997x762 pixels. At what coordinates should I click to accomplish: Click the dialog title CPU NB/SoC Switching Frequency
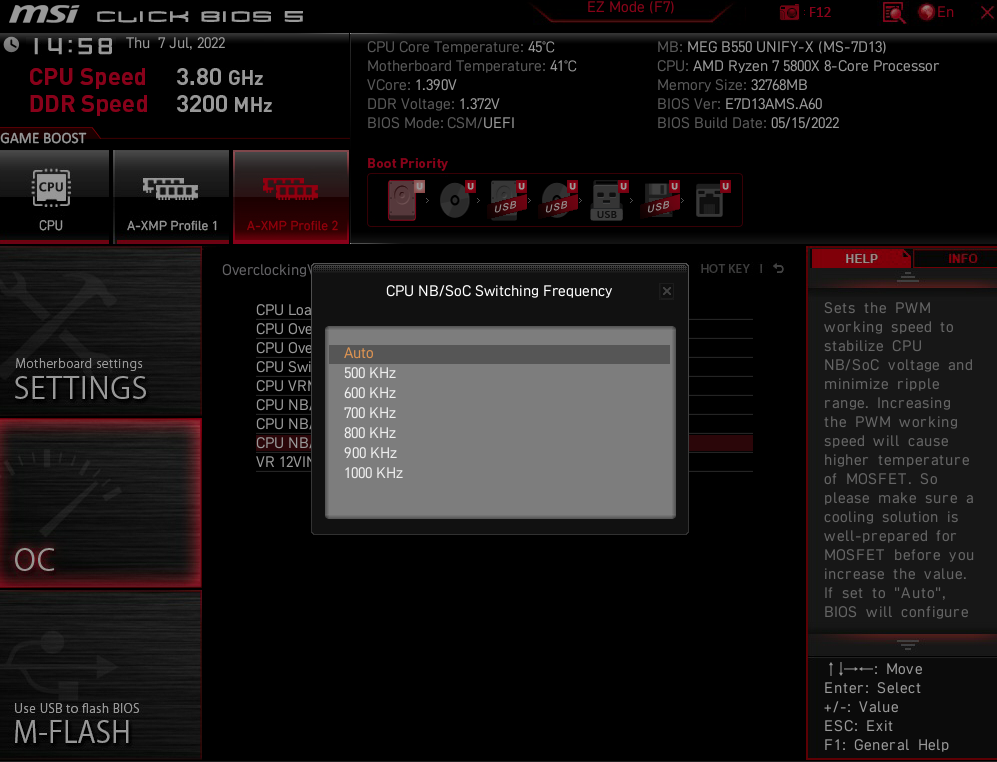click(x=499, y=291)
